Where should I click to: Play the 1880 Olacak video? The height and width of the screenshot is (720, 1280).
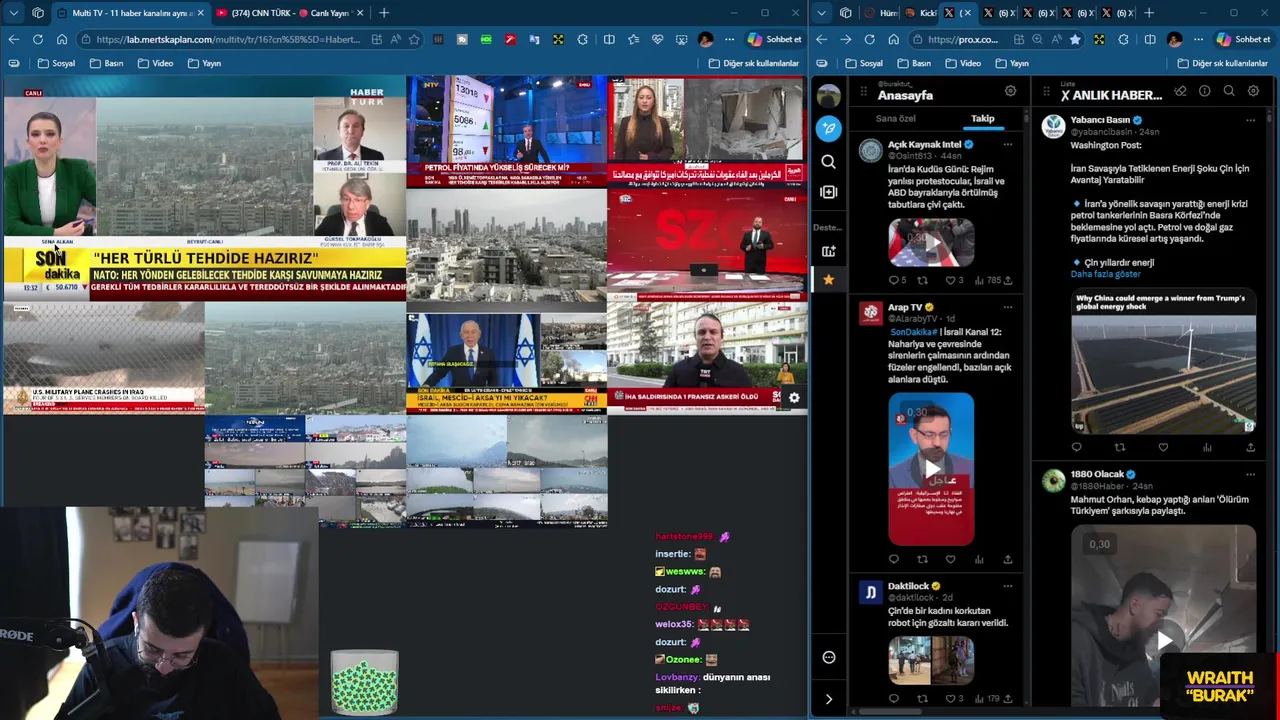[1164, 641]
